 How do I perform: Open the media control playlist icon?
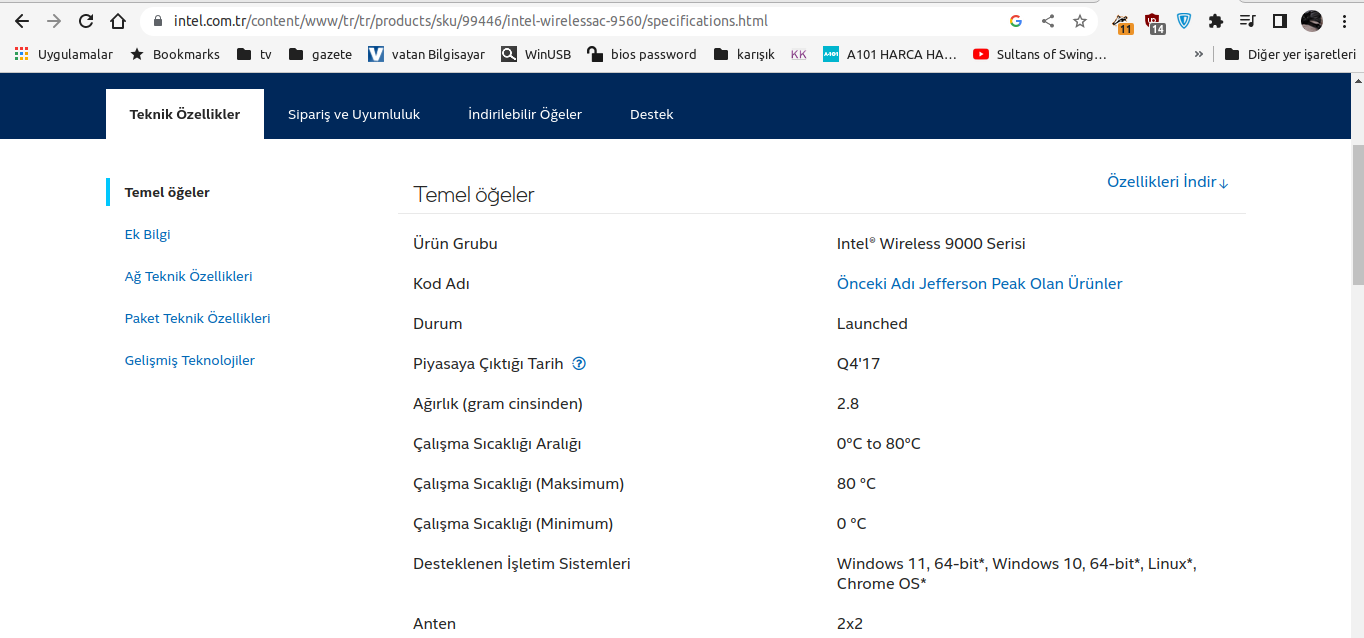(1247, 21)
